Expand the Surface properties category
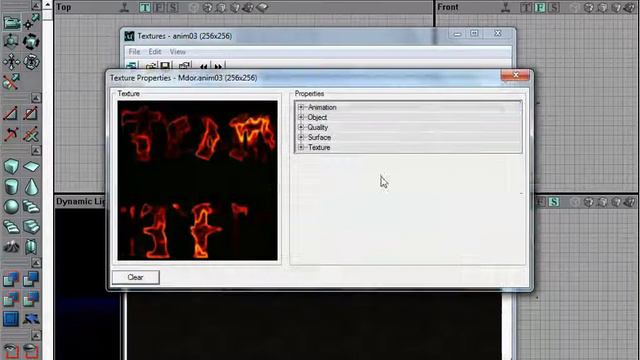 point(301,137)
